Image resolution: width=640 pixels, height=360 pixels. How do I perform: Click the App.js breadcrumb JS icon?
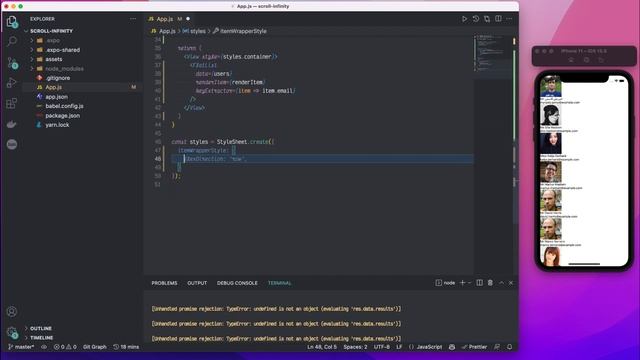[153, 31]
